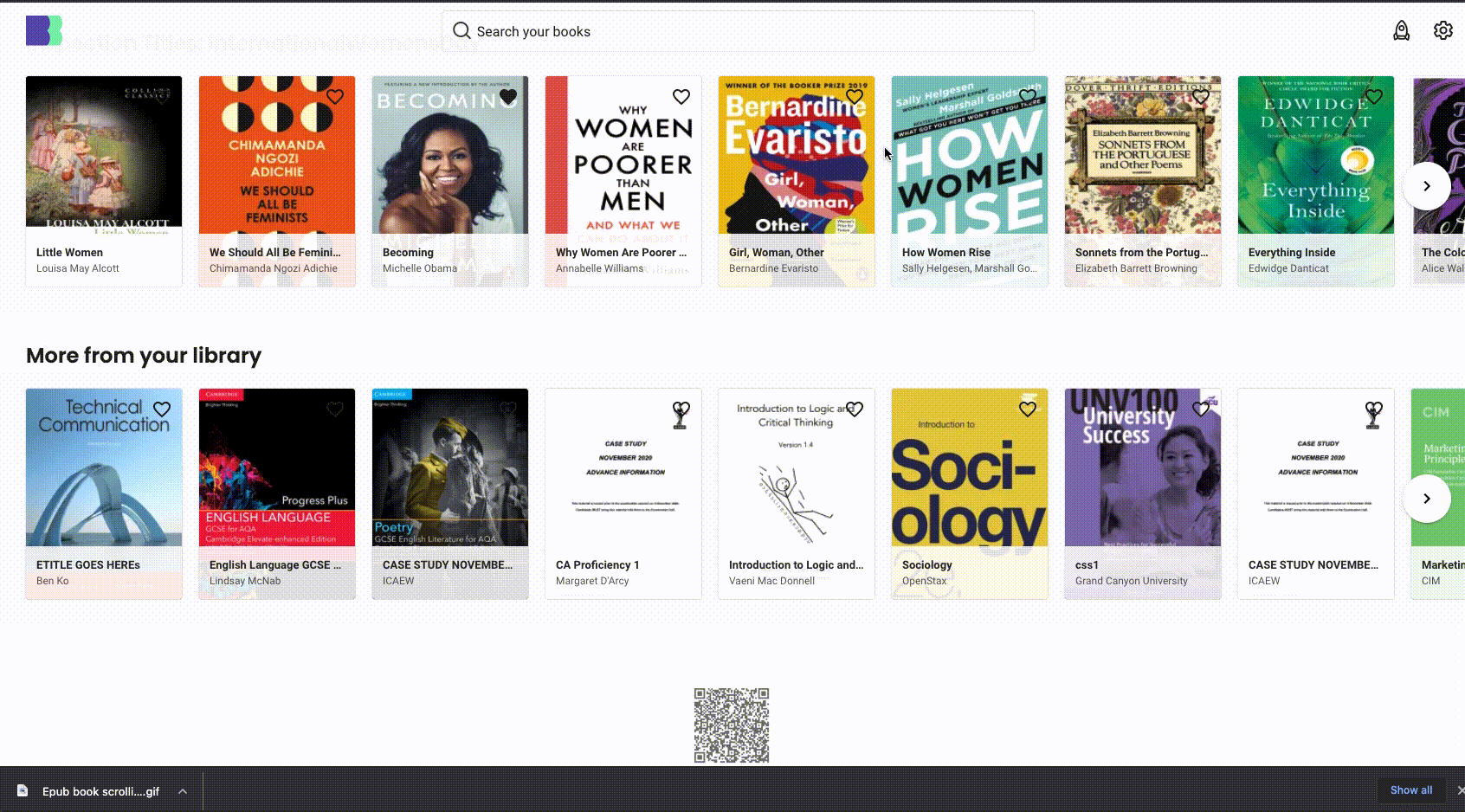The width and height of the screenshot is (1465, 812).
Task: Favorite Everything Inside
Action: point(1374,97)
